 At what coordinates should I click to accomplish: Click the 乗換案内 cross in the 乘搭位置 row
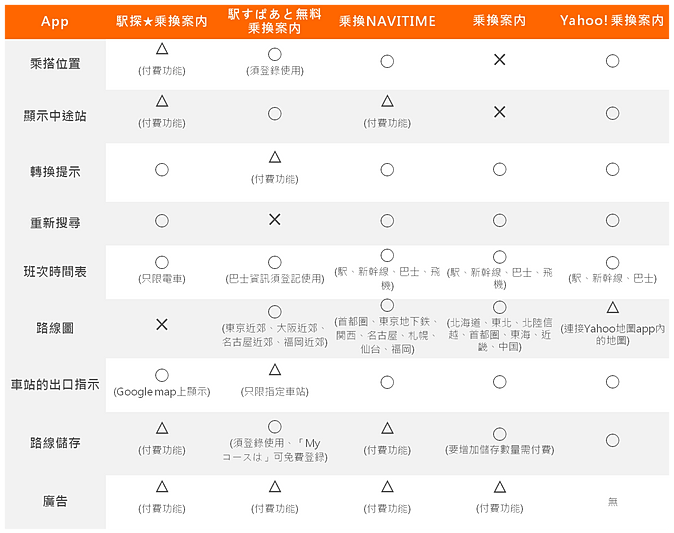pos(499,60)
